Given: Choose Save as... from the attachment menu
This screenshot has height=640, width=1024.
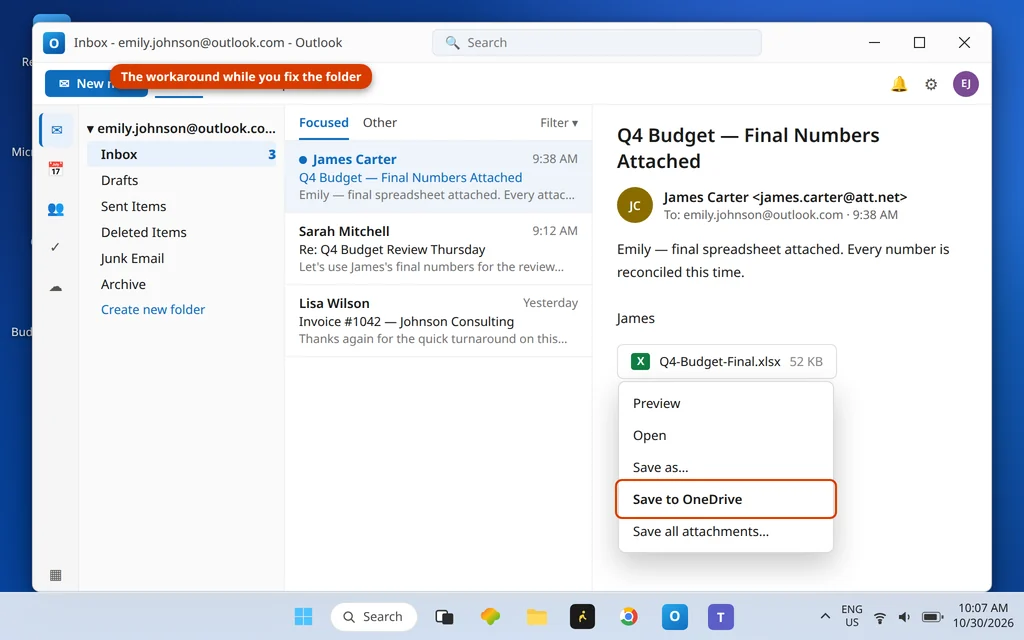Looking at the screenshot, I should pos(726,467).
